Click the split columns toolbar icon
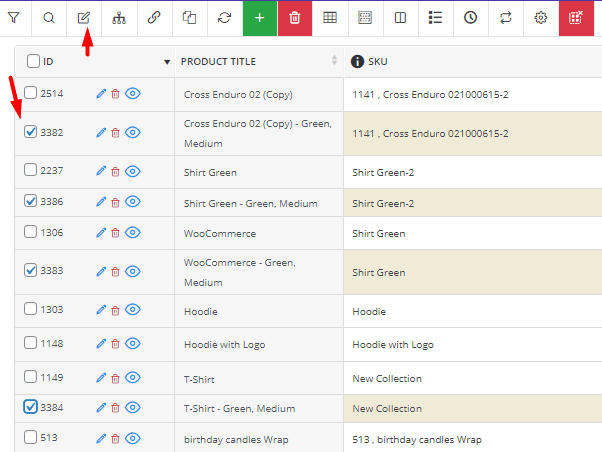 click(x=400, y=18)
